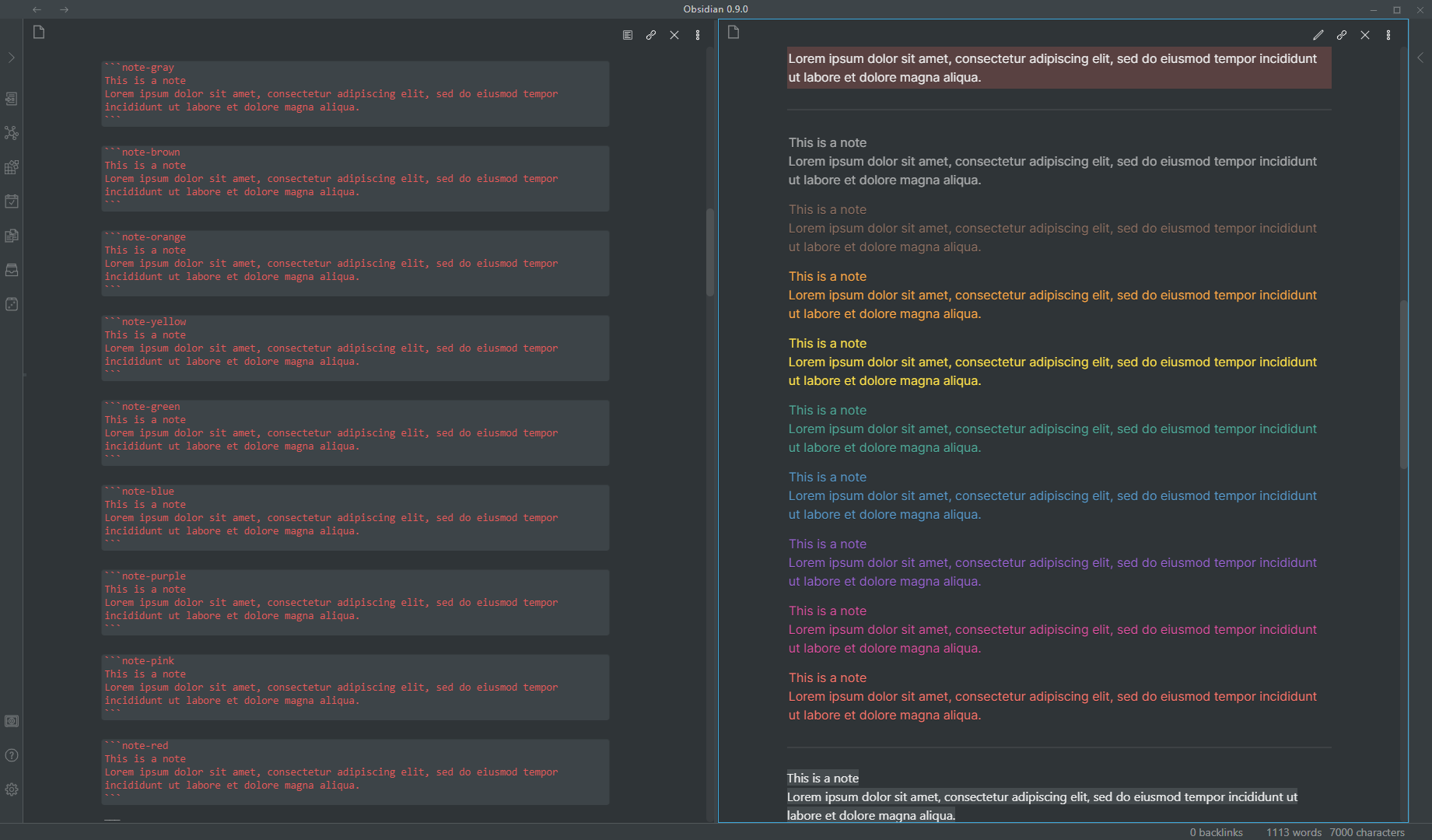Switch right pane to edit mode
The image size is (1432, 840).
coord(1318,35)
